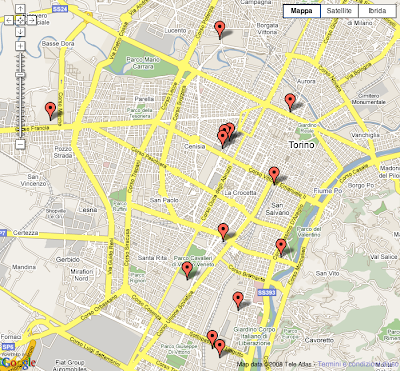Click the Santa Rita label
The width and height of the screenshot is (400, 371).
(152, 258)
